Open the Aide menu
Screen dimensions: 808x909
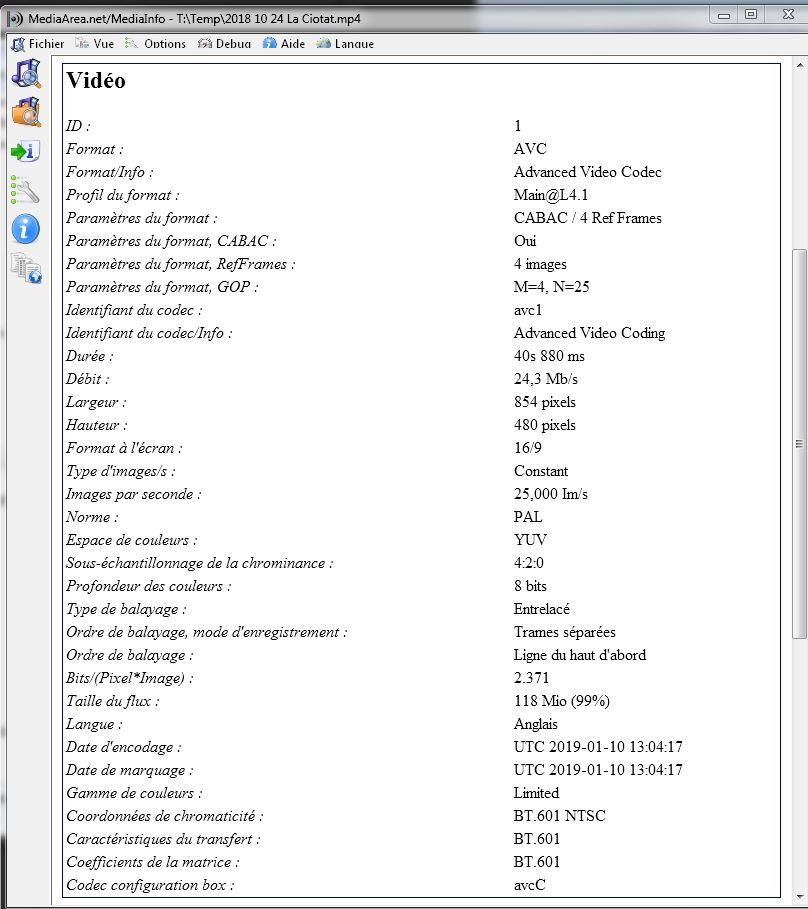pos(285,44)
